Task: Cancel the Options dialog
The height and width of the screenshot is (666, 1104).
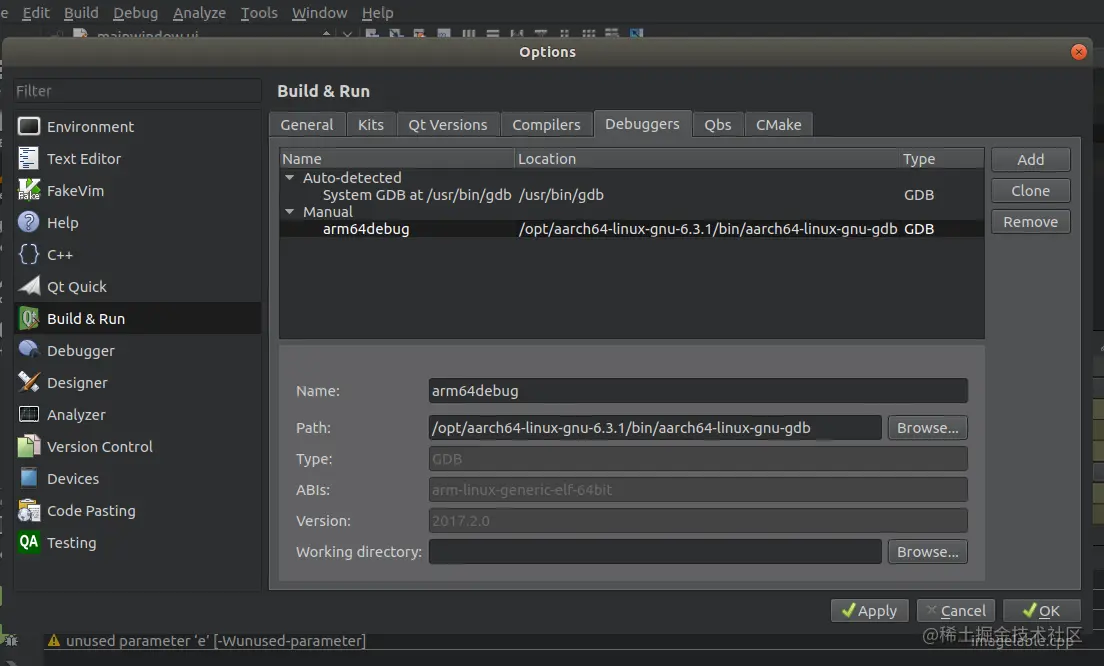Action: click(955, 611)
